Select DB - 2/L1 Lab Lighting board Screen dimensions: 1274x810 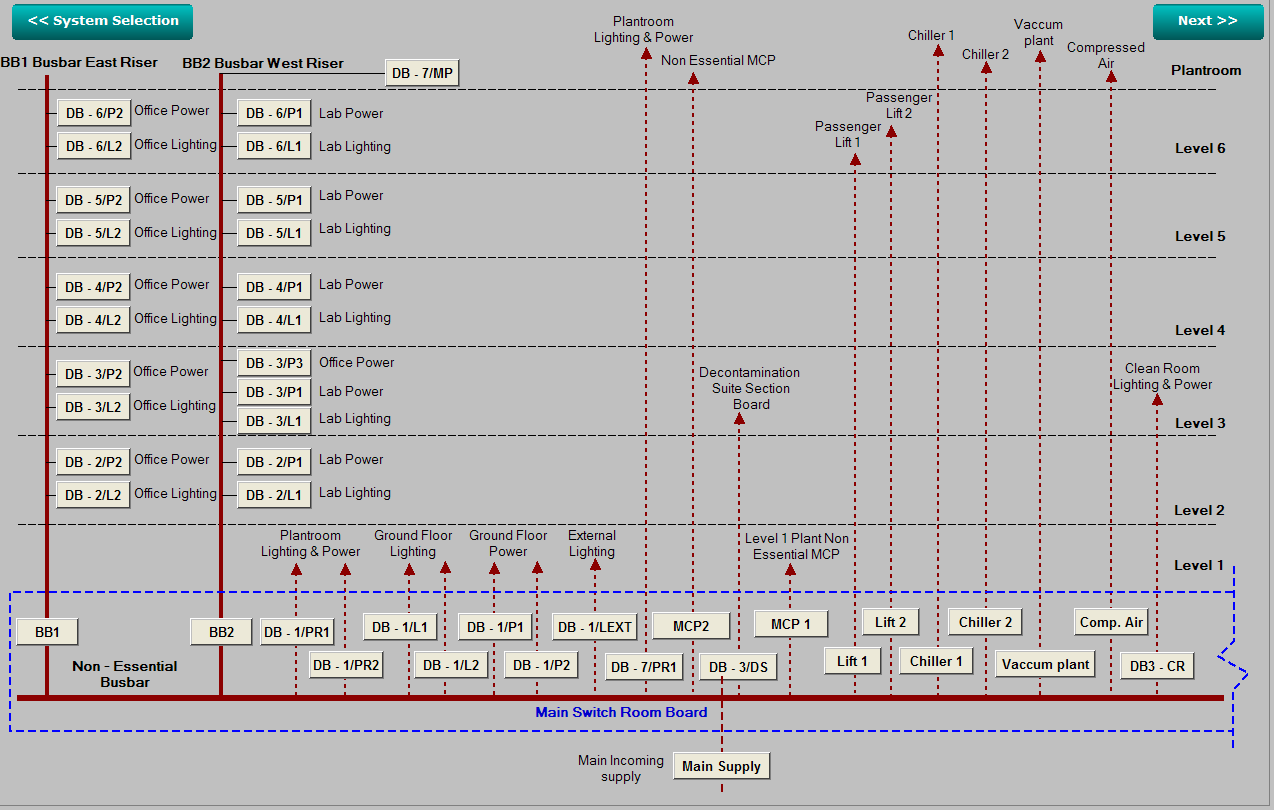tap(274, 495)
